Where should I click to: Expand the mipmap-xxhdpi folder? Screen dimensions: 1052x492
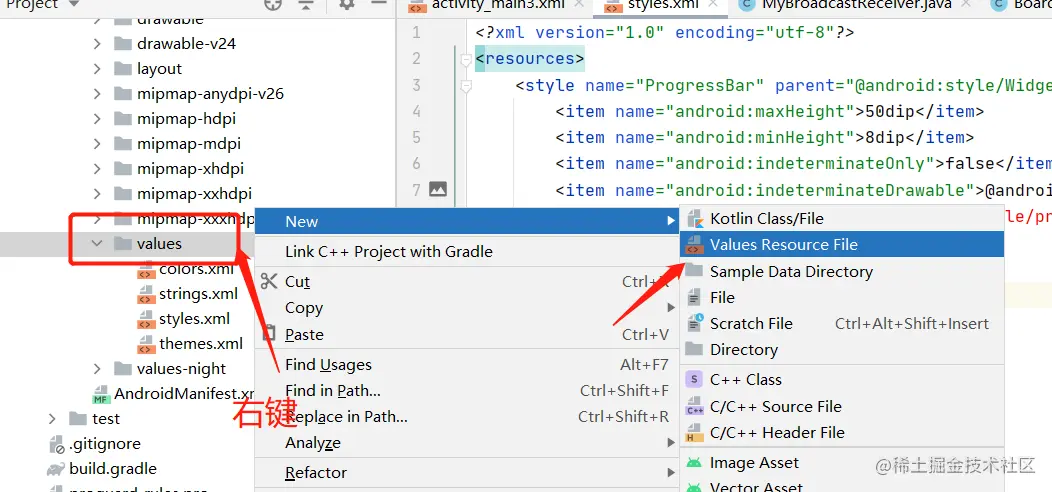[x=97, y=193]
